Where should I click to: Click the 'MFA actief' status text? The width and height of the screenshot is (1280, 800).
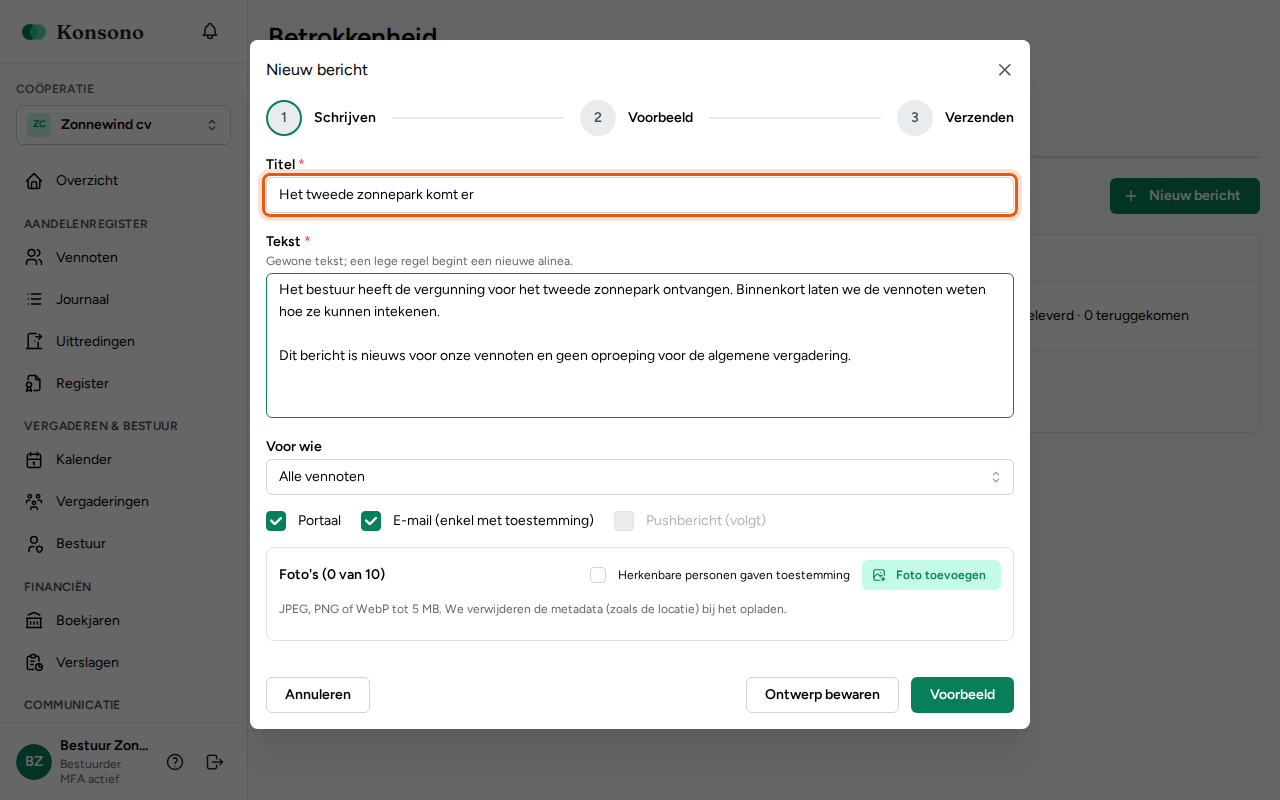click(90, 779)
